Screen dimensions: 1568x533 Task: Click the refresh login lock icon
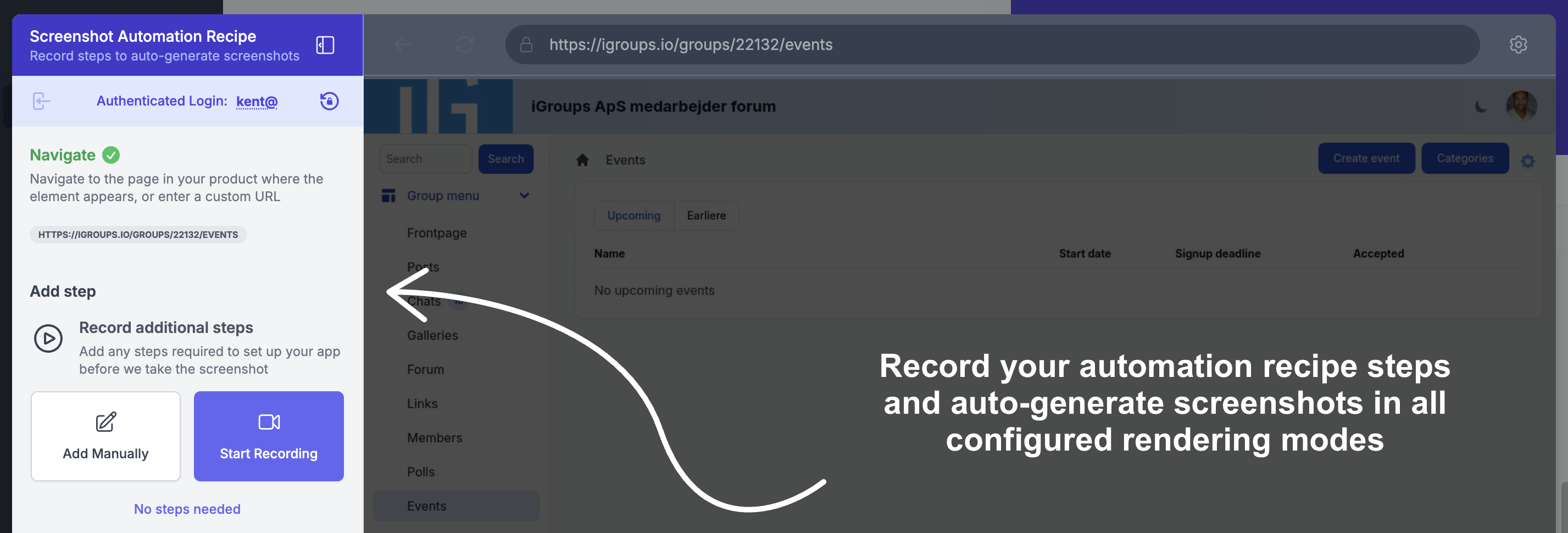[x=329, y=101]
